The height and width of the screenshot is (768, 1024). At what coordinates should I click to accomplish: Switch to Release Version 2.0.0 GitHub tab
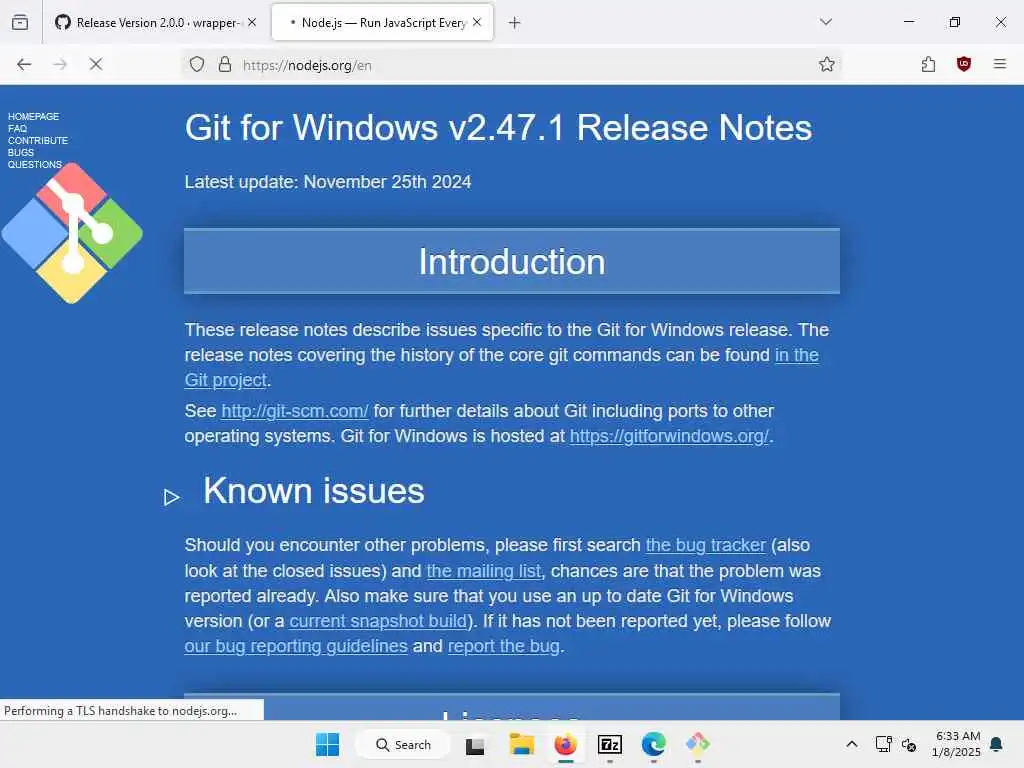155,22
